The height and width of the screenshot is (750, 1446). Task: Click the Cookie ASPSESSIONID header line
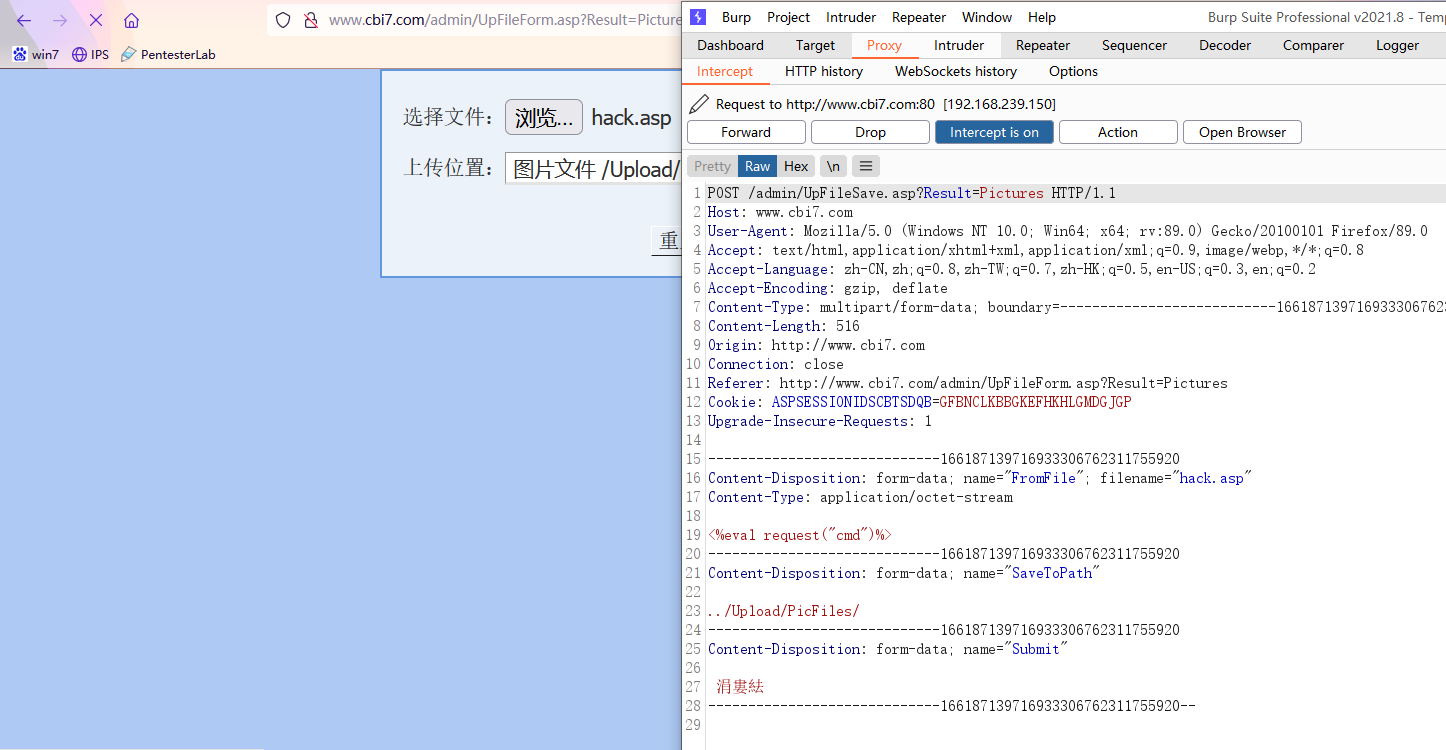[x=919, y=402]
